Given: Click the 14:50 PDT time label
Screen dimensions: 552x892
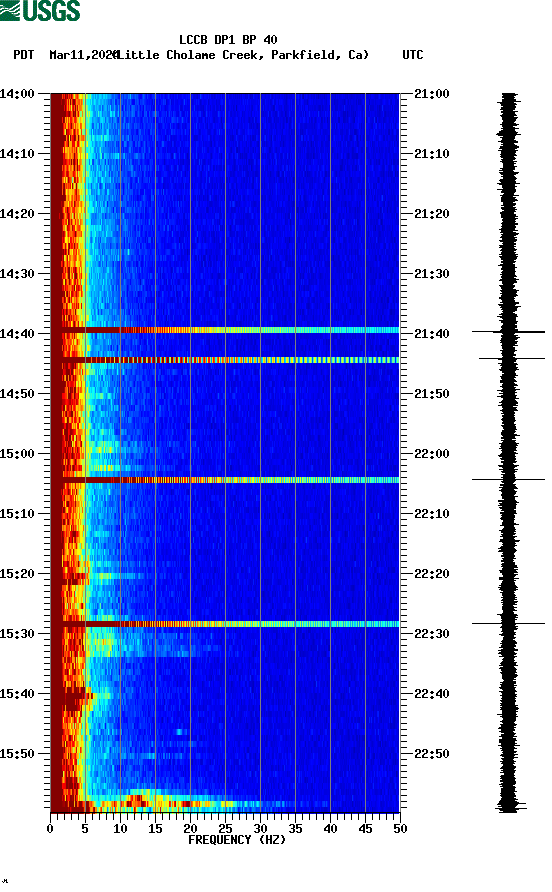Looking at the screenshot, I should (x=17, y=394).
